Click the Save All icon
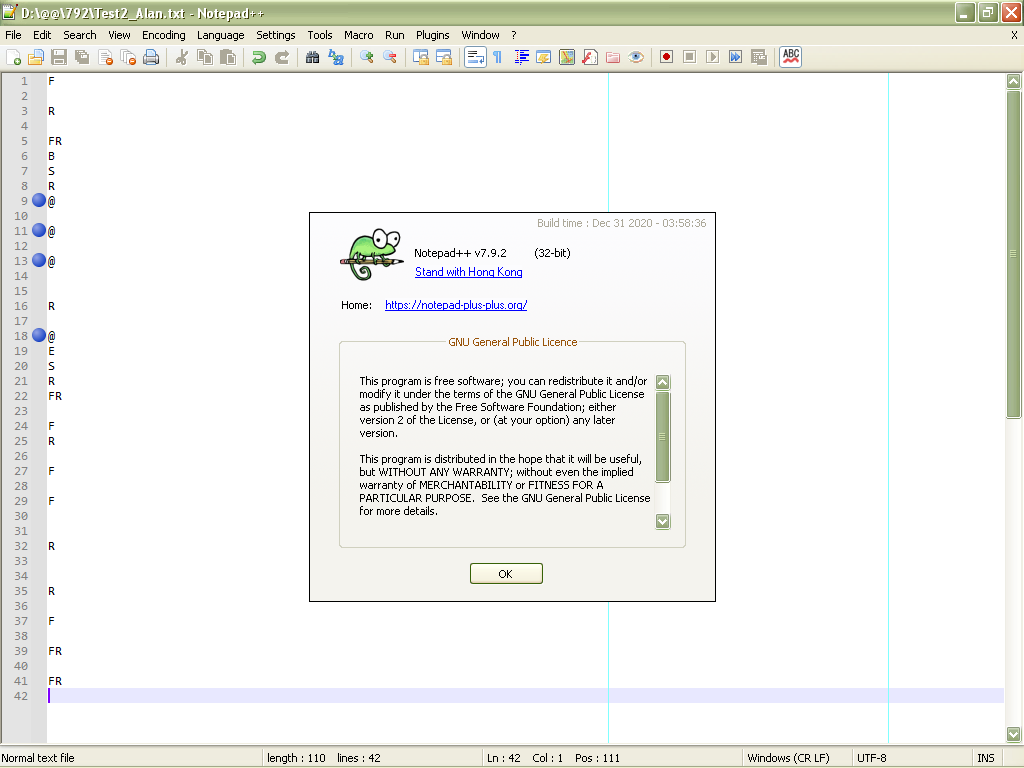The height and width of the screenshot is (768, 1024). 82,57
